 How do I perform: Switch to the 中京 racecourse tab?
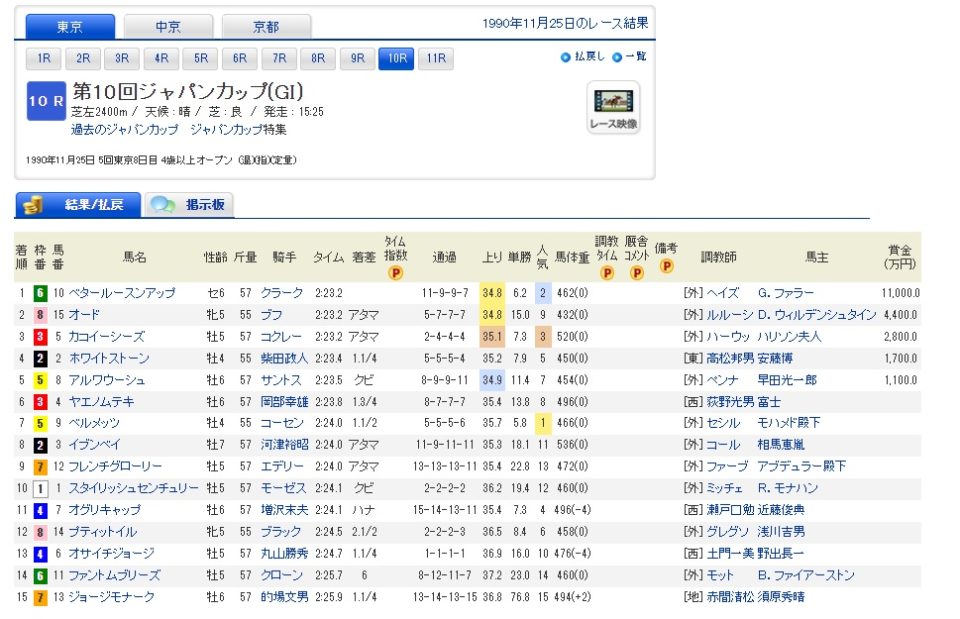[168, 27]
